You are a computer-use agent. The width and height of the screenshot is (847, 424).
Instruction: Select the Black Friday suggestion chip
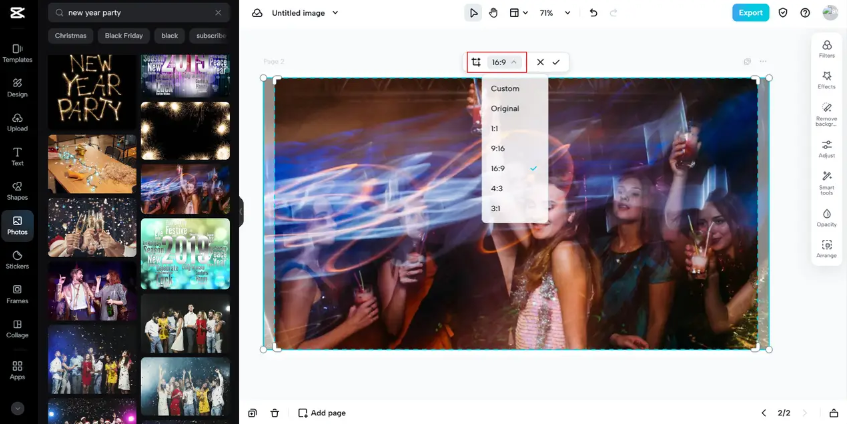[124, 36]
